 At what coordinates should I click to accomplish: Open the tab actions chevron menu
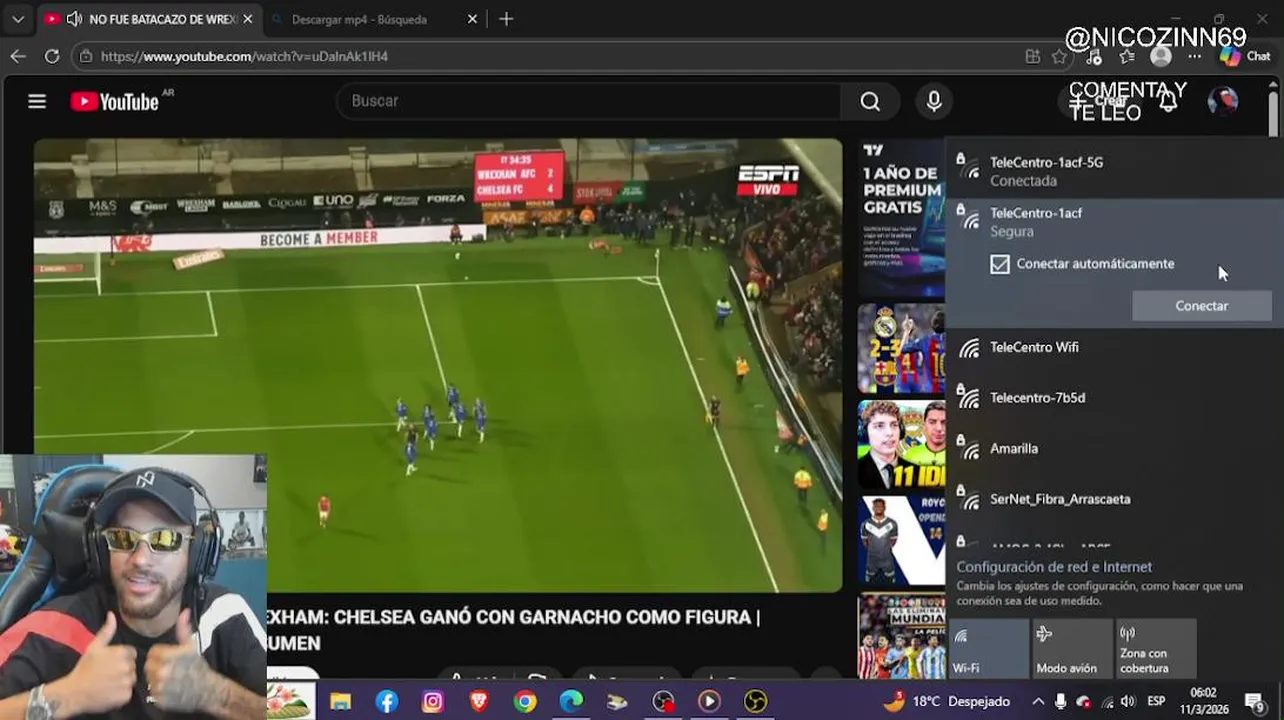pyautogui.click(x=18, y=19)
